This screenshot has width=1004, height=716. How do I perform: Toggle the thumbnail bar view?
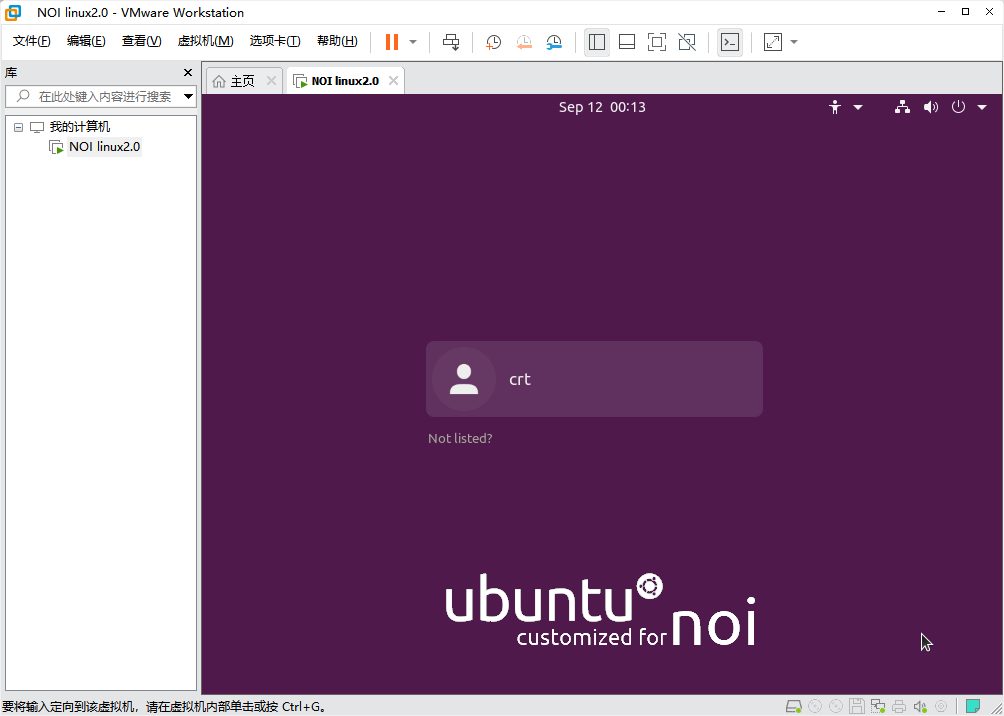[x=627, y=42]
